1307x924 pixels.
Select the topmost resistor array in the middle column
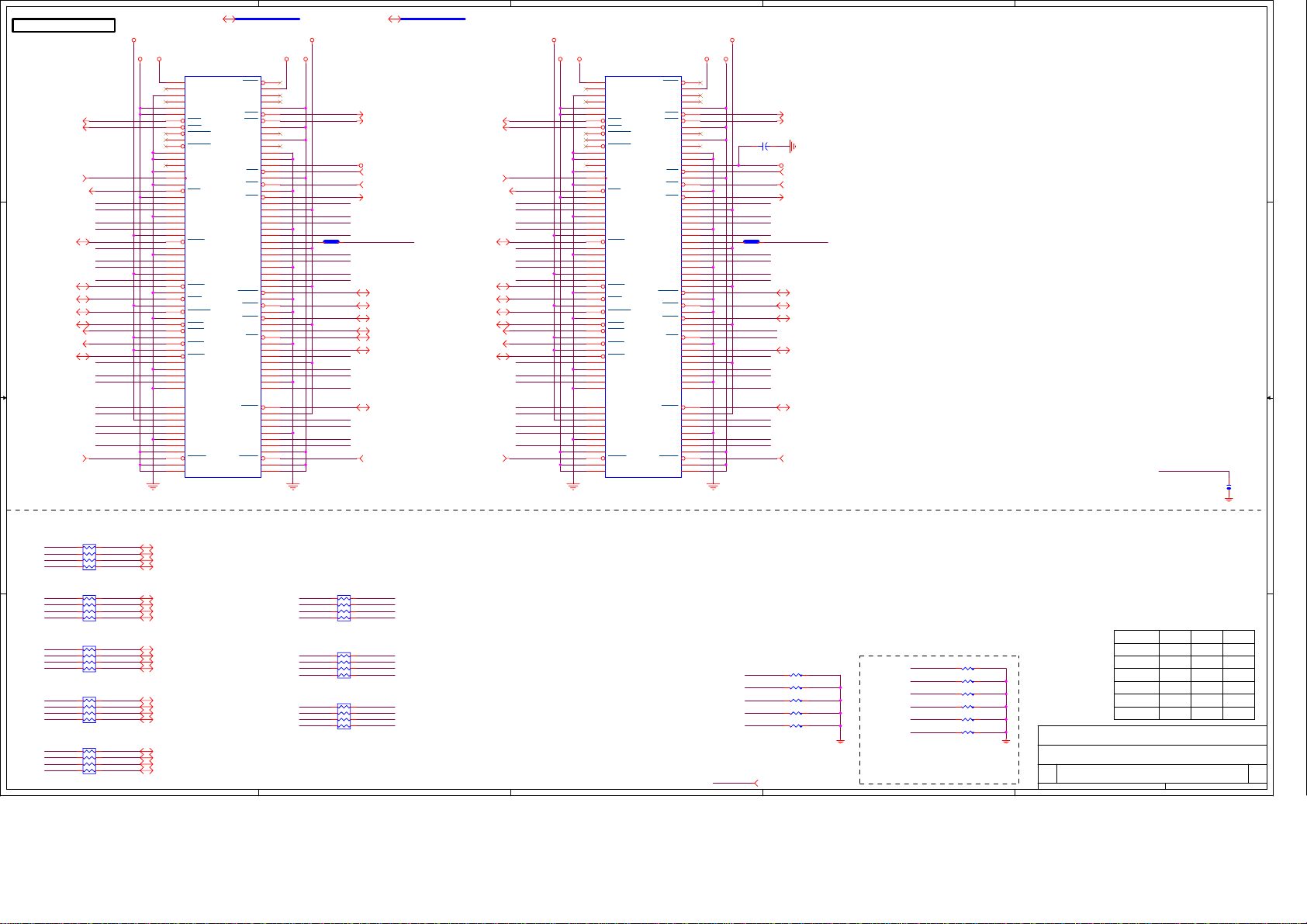tap(344, 608)
